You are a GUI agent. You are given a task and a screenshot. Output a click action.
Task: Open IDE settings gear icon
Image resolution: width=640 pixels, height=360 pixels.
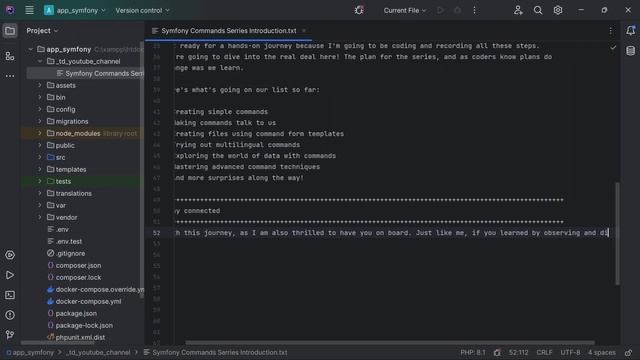tap(558, 10)
